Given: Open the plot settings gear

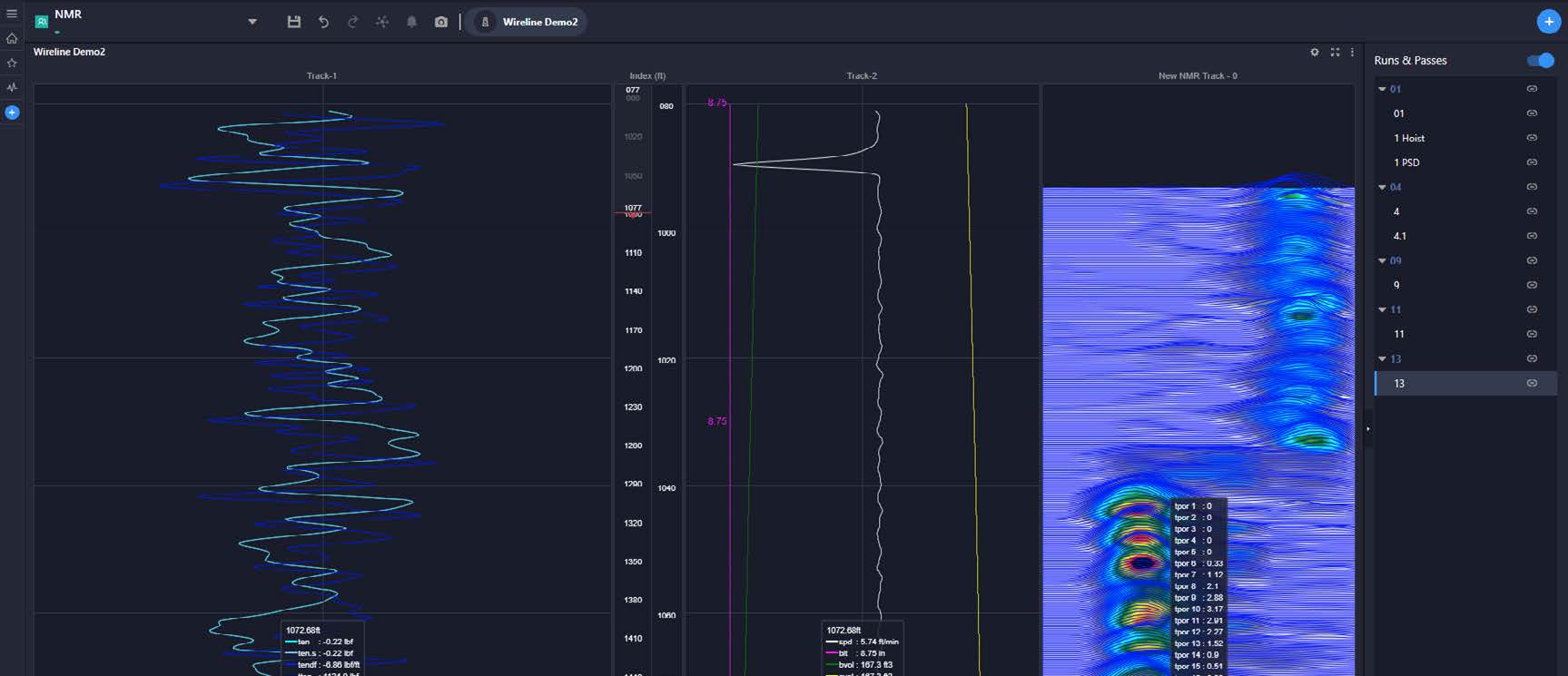Looking at the screenshot, I should (1314, 53).
